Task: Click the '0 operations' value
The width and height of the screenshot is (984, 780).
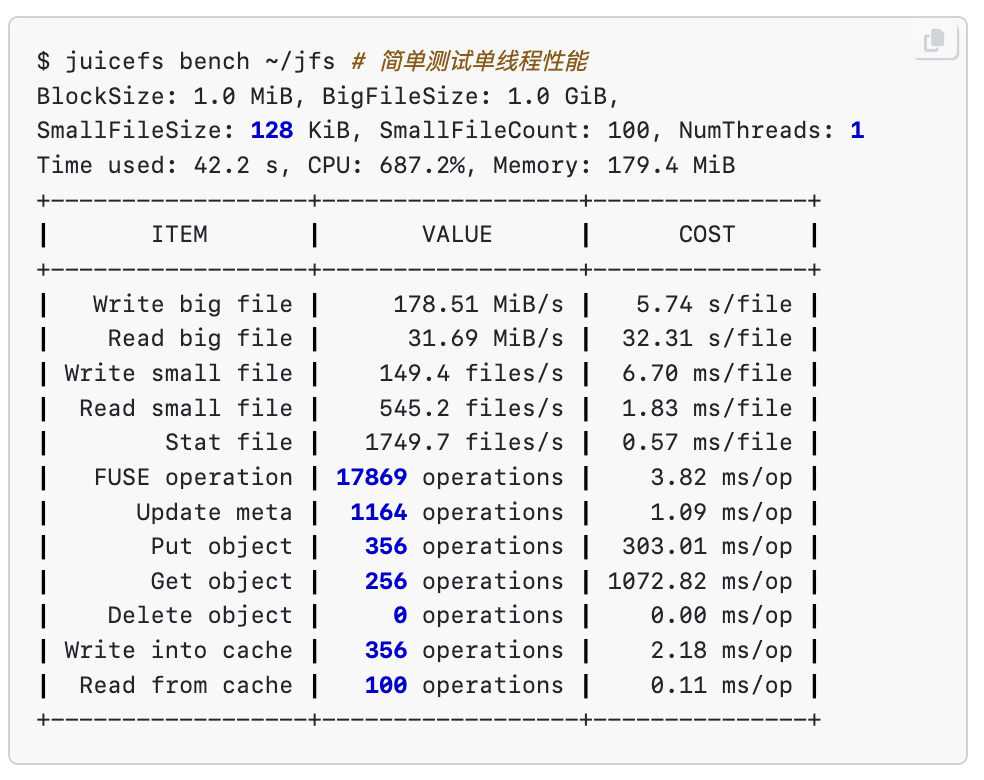Action: (x=478, y=616)
